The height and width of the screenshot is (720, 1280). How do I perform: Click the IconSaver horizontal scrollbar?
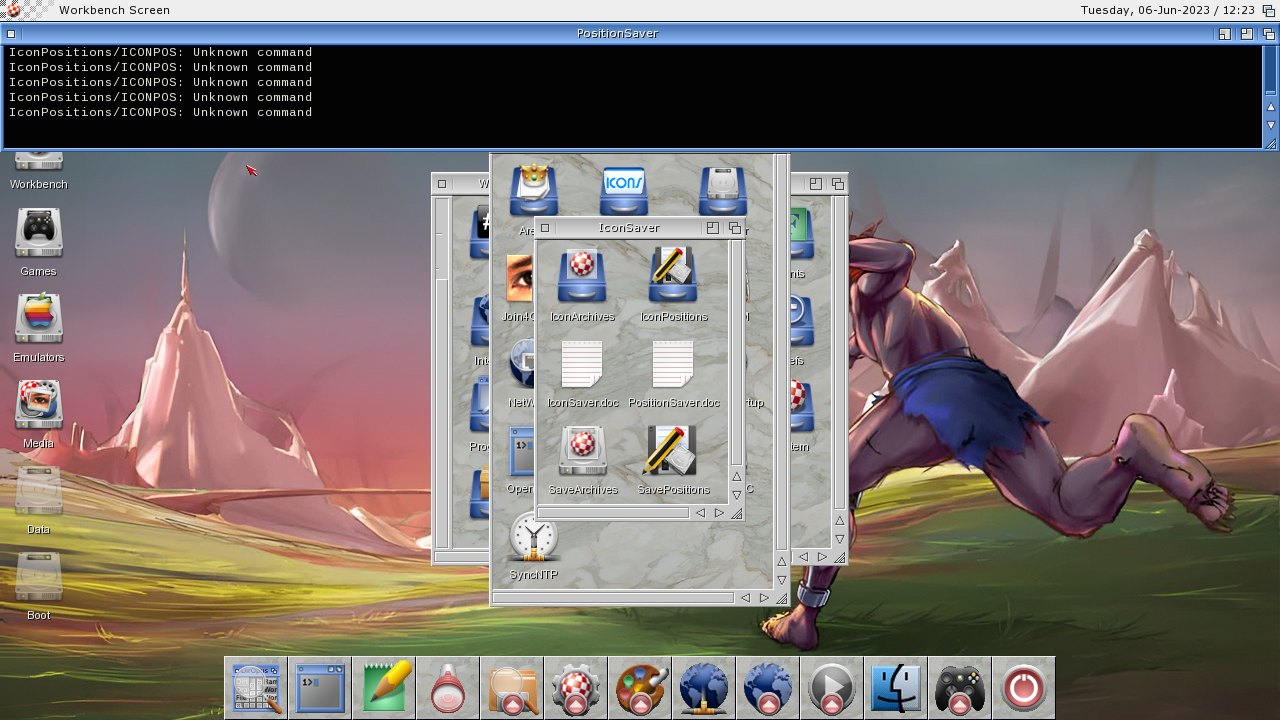[x=613, y=513]
